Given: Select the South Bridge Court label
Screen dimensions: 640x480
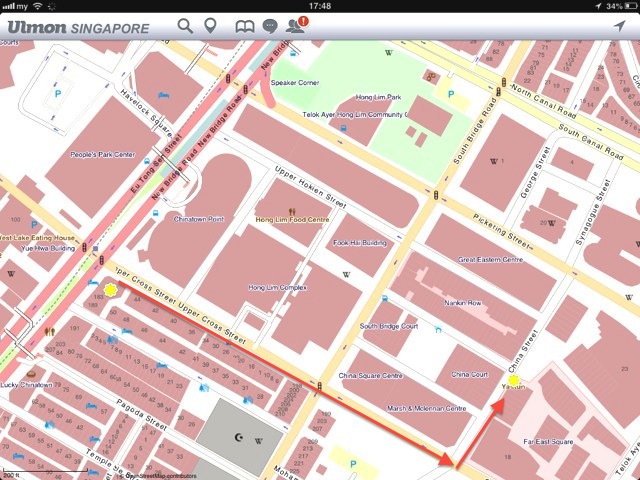Looking at the screenshot, I should (389, 326).
